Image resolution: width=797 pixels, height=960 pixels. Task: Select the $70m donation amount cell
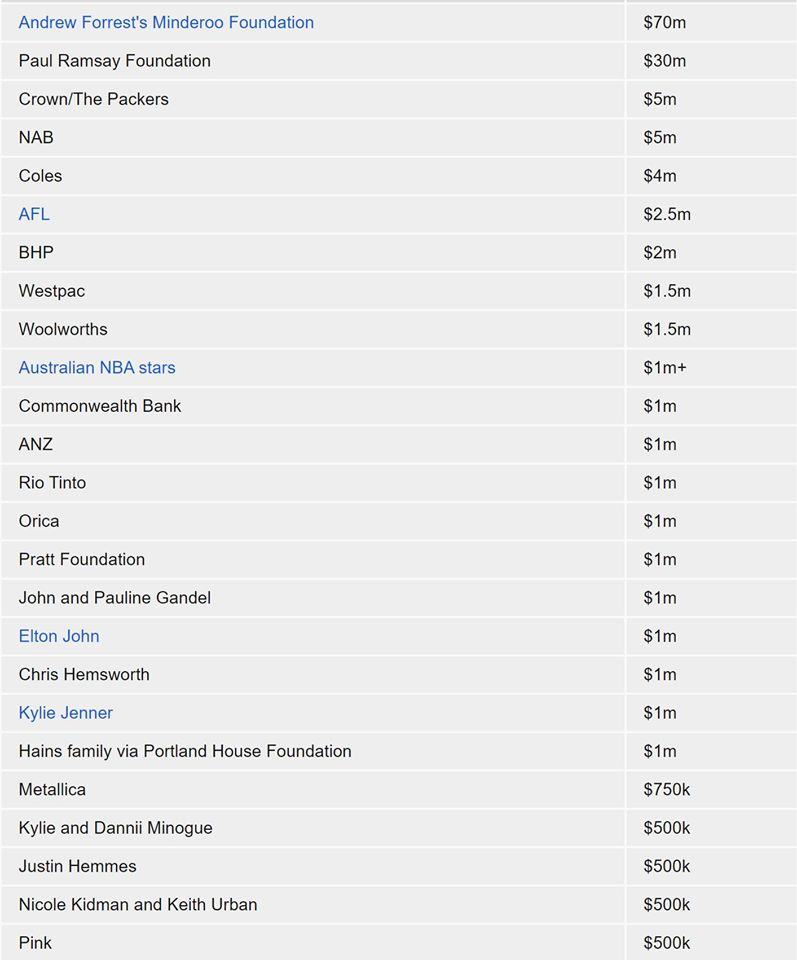click(665, 22)
